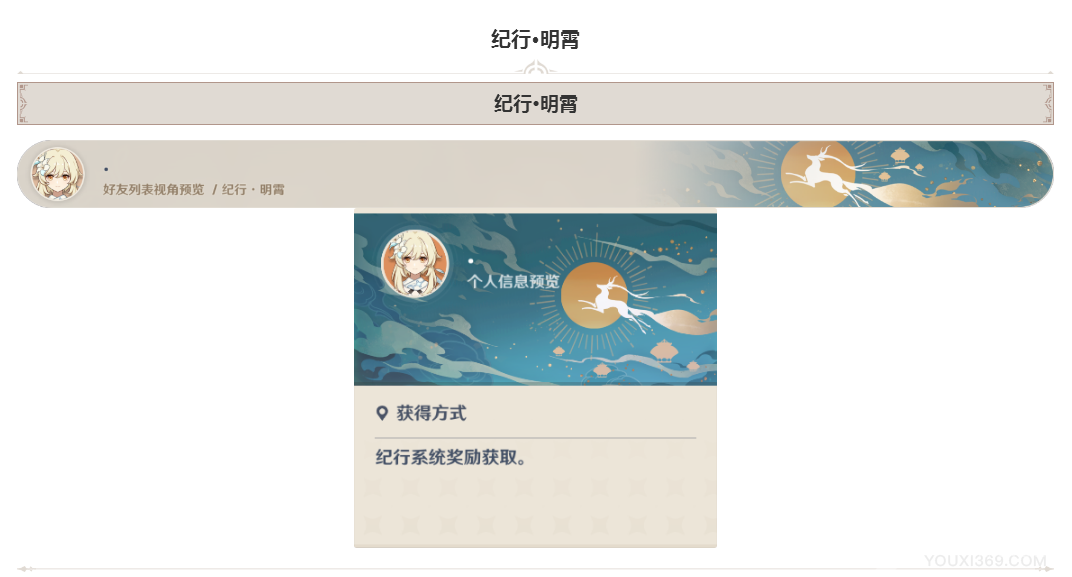Click the namecard artwork preview image
The width and height of the screenshot is (1072, 577).
point(535,299)
